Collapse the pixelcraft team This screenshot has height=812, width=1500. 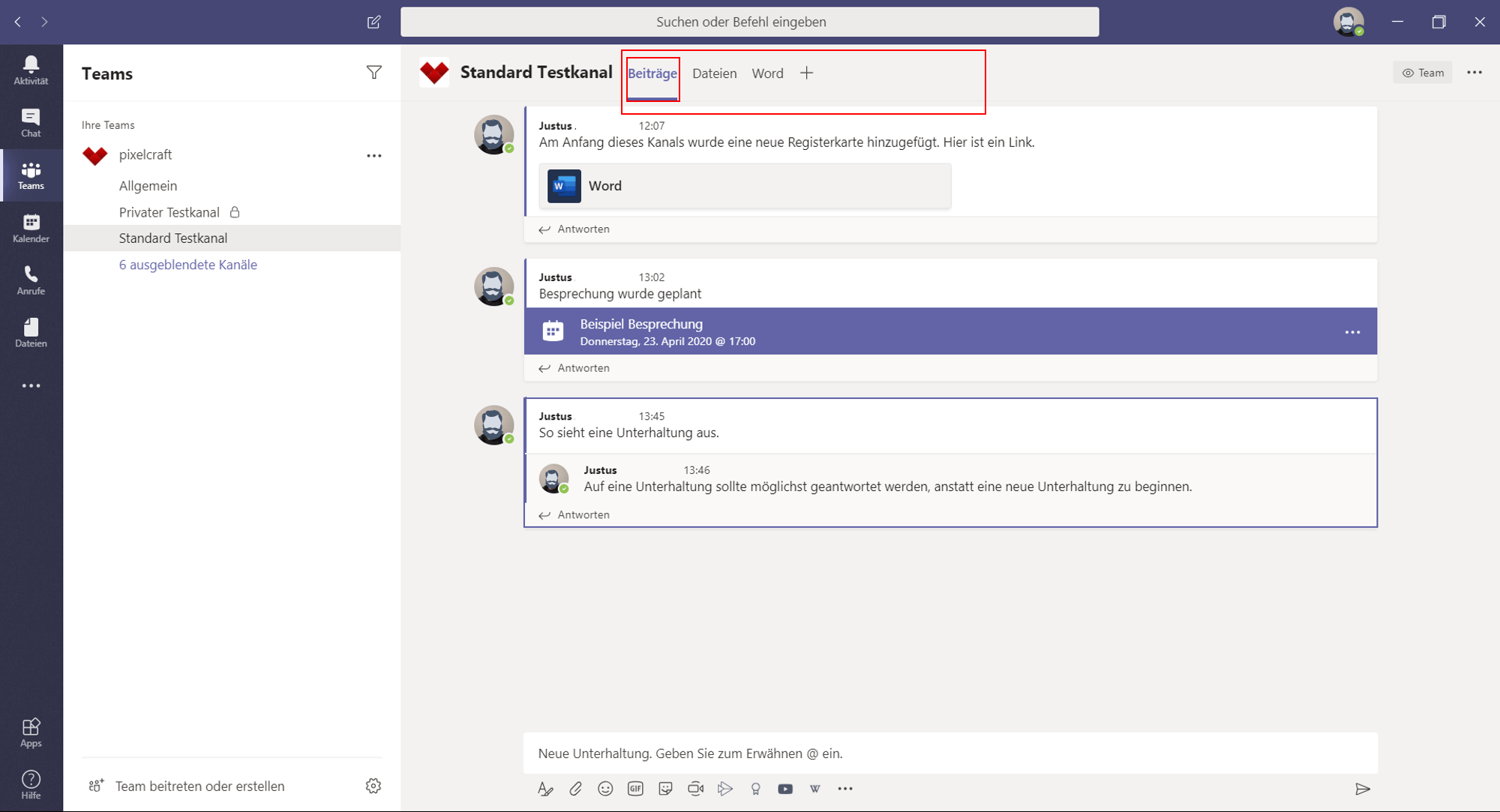pyautogui.click(x=145, y=154)
